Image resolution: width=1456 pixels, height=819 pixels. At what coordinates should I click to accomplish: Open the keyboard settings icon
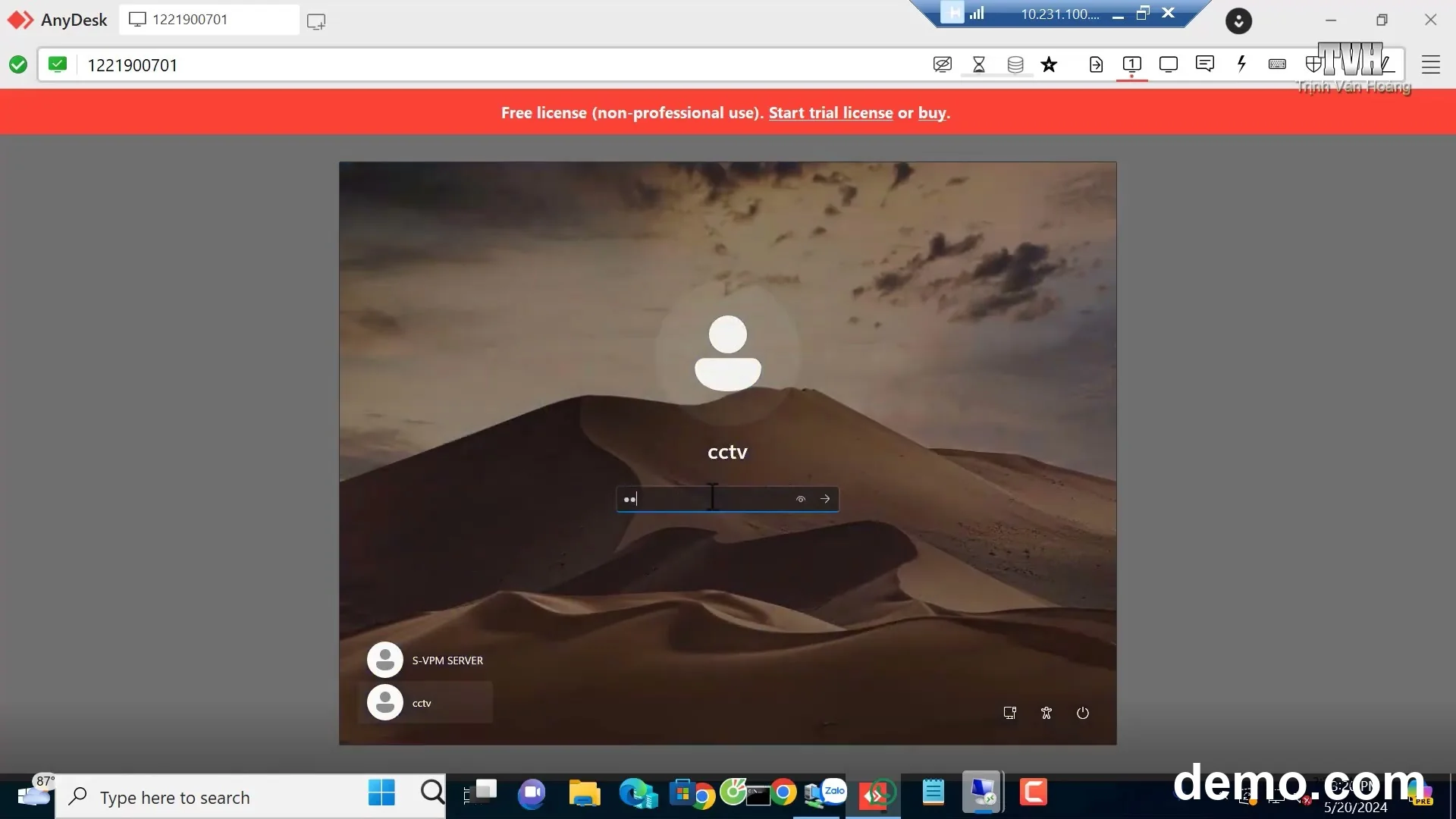click(x=1277, y=64)
